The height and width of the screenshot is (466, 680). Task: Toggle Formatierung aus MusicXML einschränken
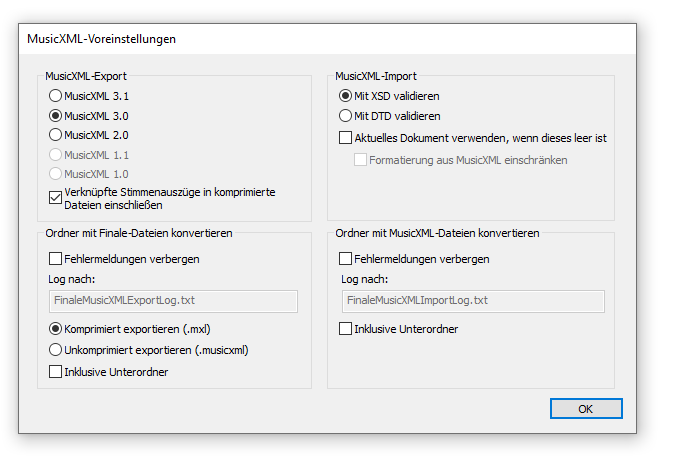click(x=360, y=160)
